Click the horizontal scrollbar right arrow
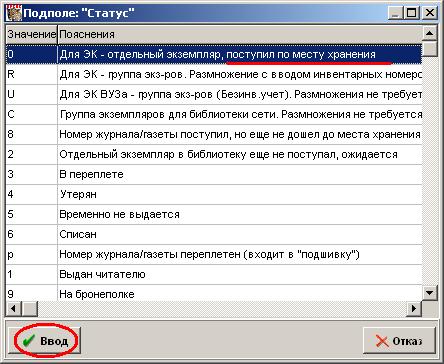 tap(414, 308)
